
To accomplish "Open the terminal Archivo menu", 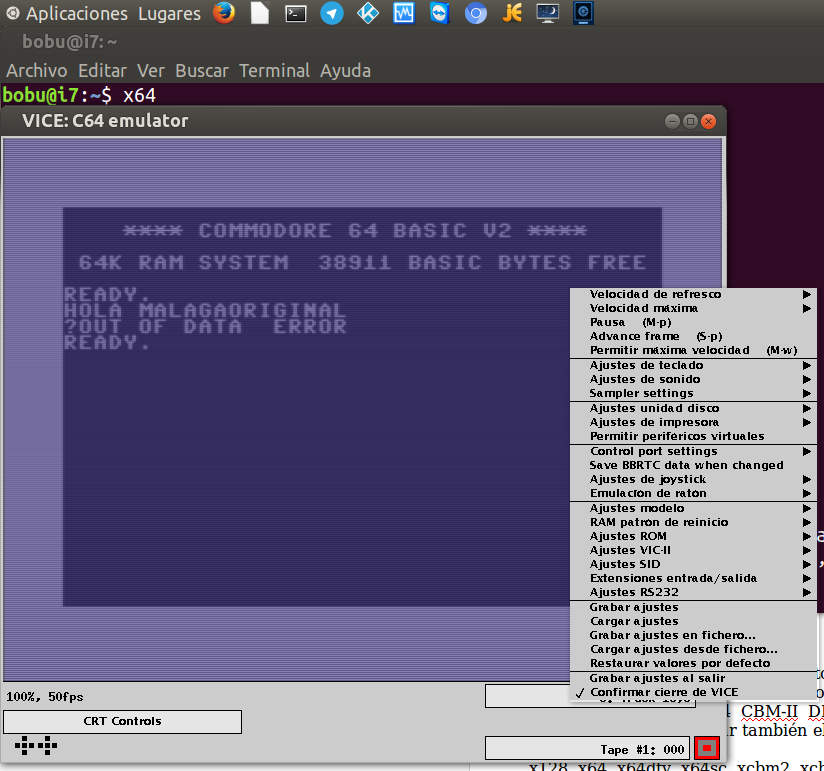I will (x=37, y=70).
